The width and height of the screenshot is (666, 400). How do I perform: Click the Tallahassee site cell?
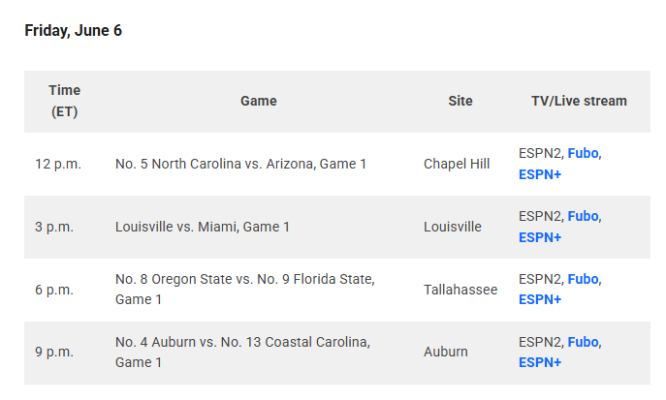[460, 290]
